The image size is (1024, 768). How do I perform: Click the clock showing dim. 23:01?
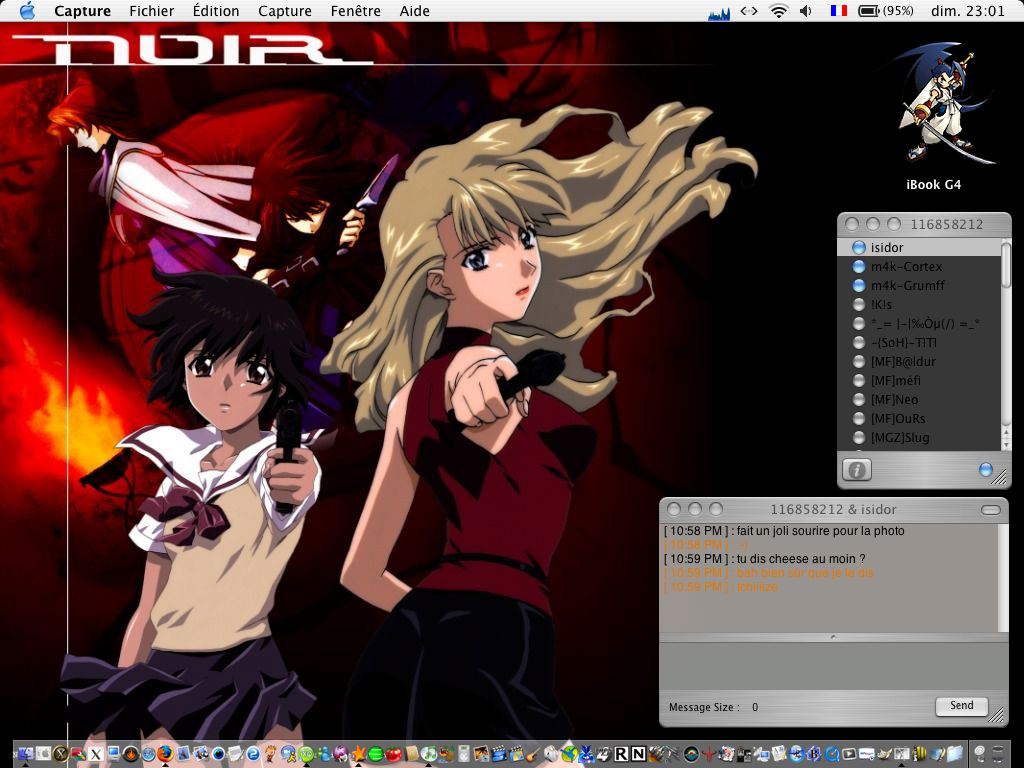coord(968,10)
